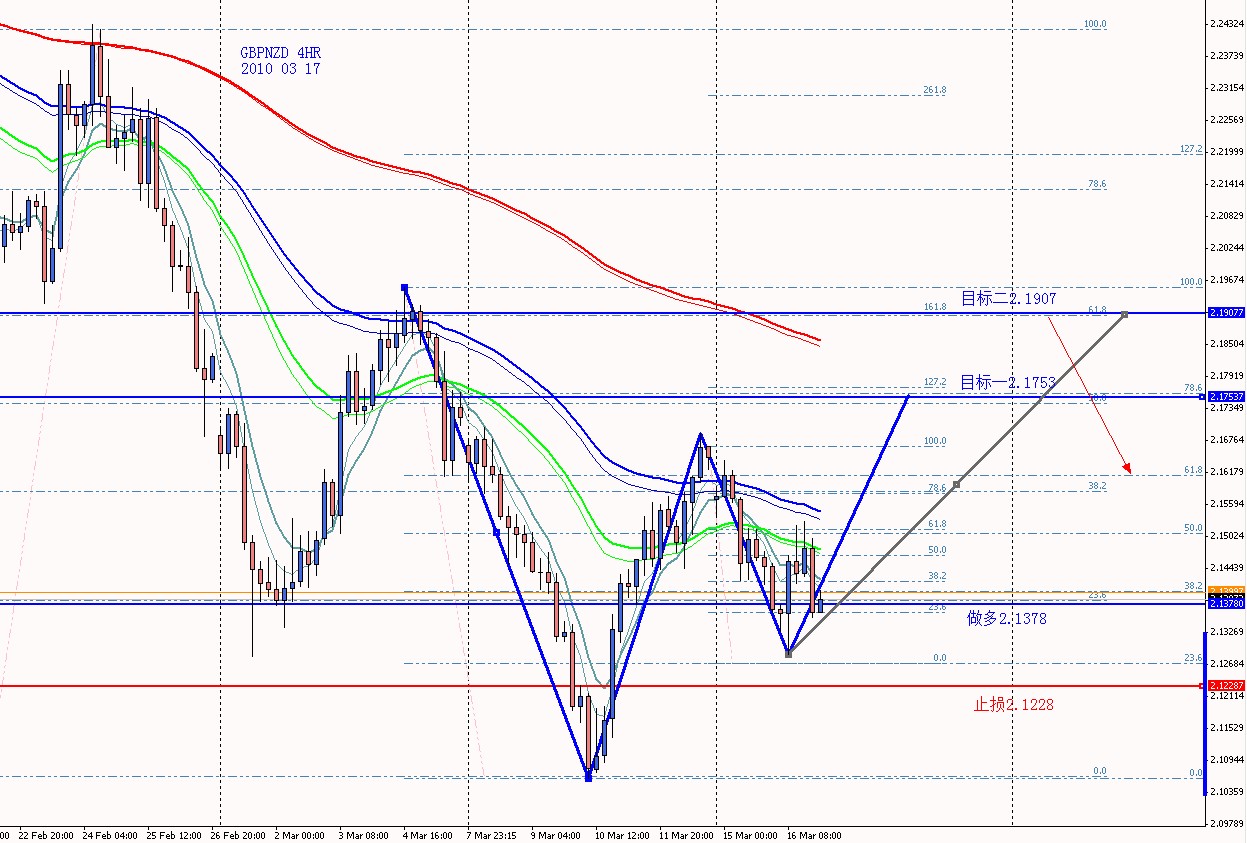Click the 2.19674 price axis value
The image size is (1247, 843).
coord(1225,279)
